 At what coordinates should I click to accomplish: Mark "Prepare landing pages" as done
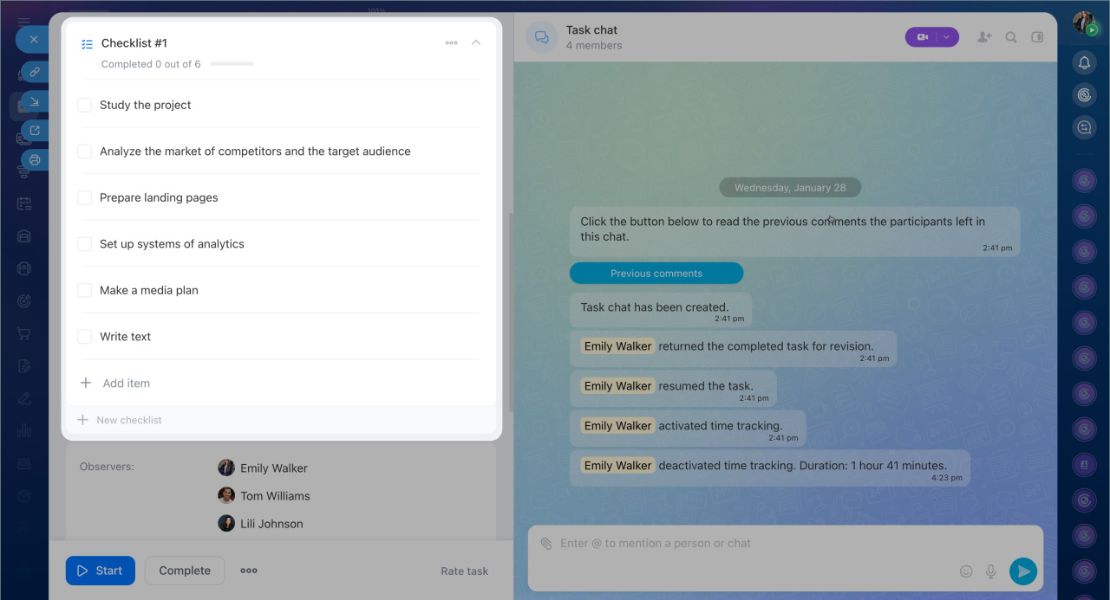click(84, 197)
